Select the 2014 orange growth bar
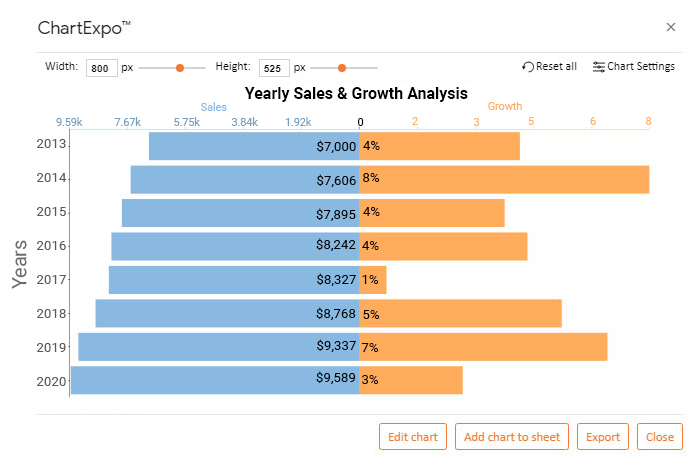698x463 pixels. click(504, 180)
